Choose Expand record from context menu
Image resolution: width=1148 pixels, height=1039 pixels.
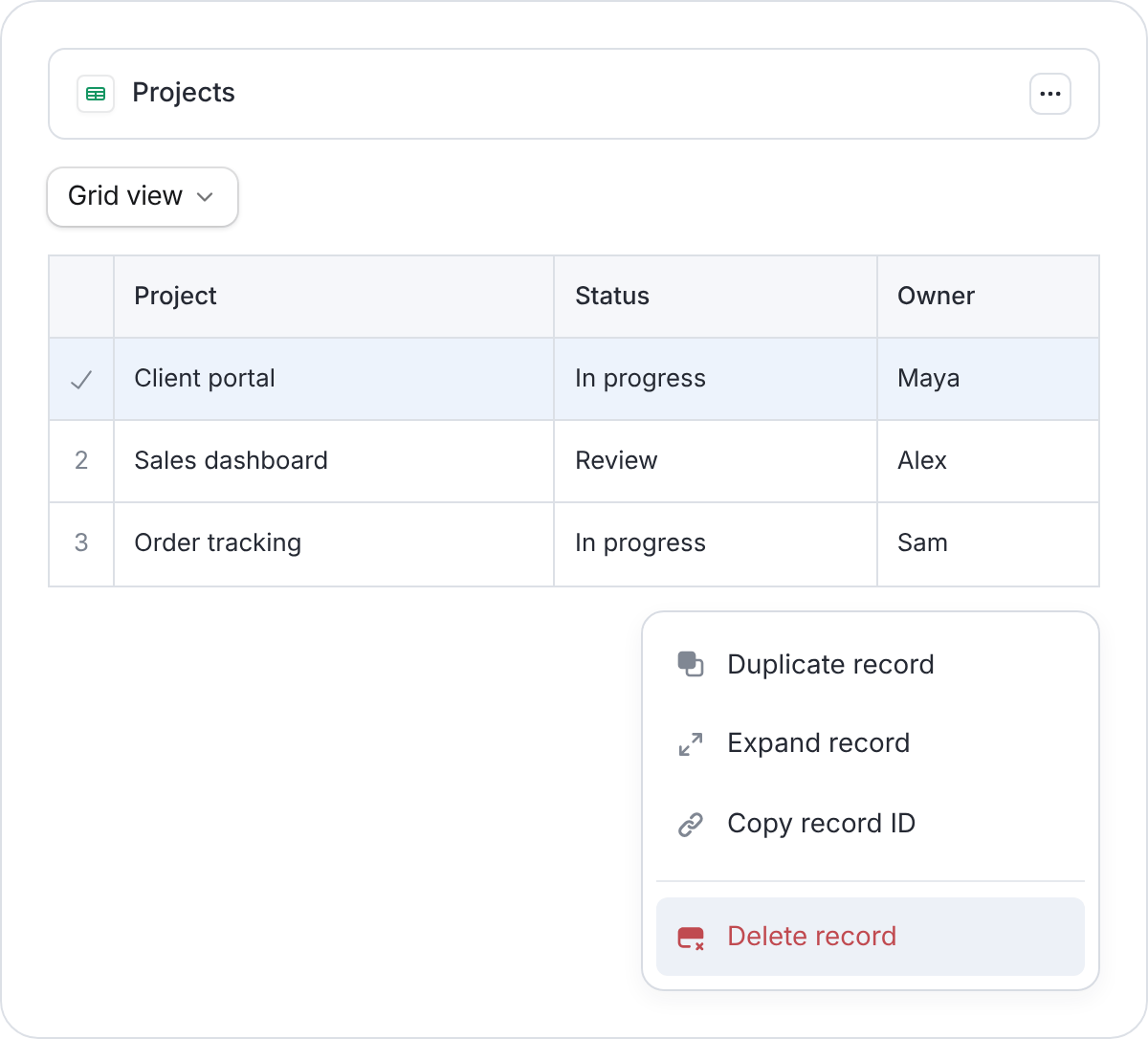[x=871, y=743]
